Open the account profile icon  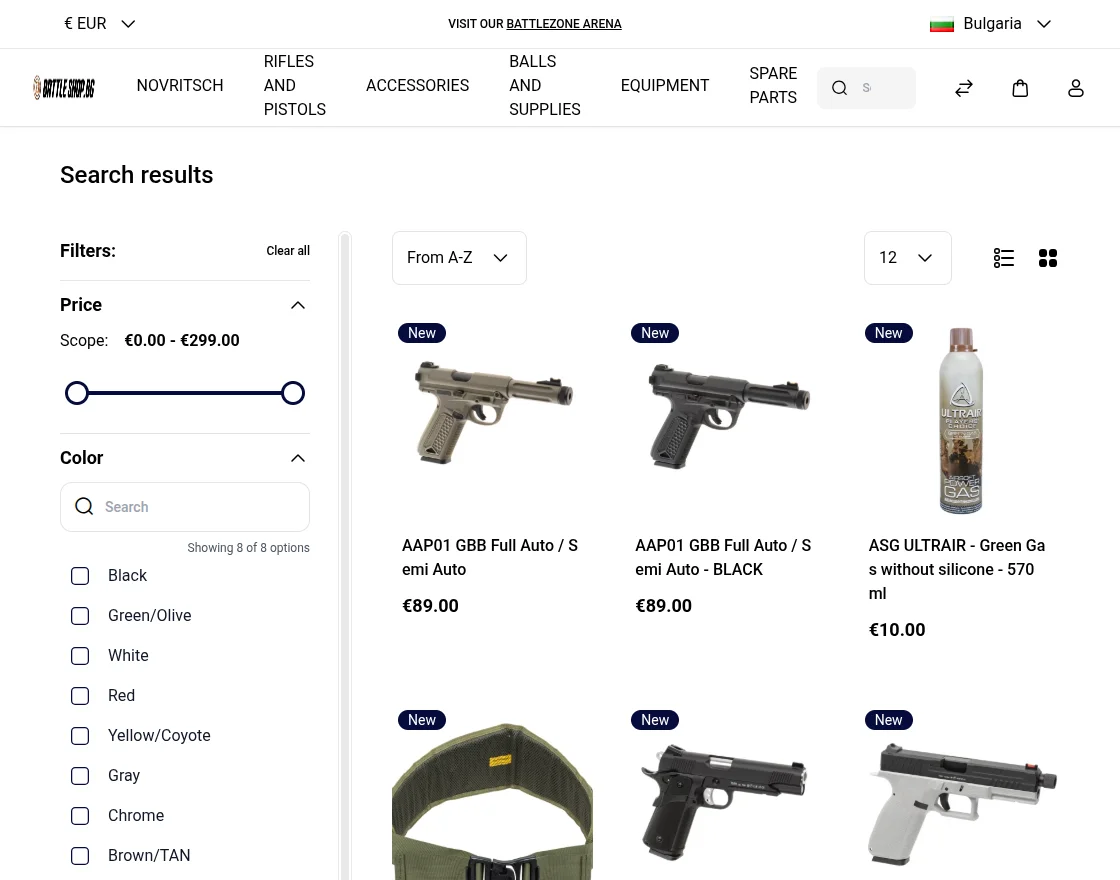click(x=1076, y=88)
